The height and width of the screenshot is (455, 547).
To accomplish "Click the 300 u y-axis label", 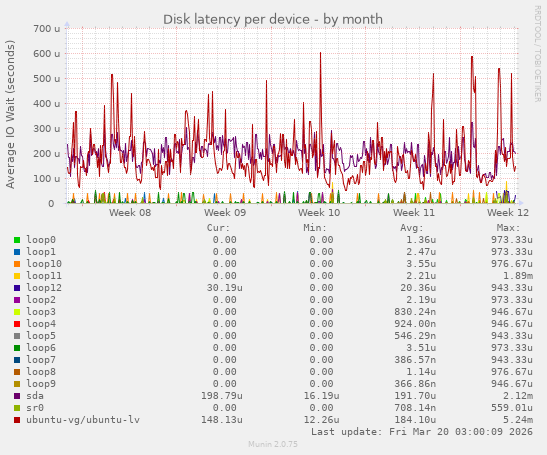I will [x=47, y=129].
